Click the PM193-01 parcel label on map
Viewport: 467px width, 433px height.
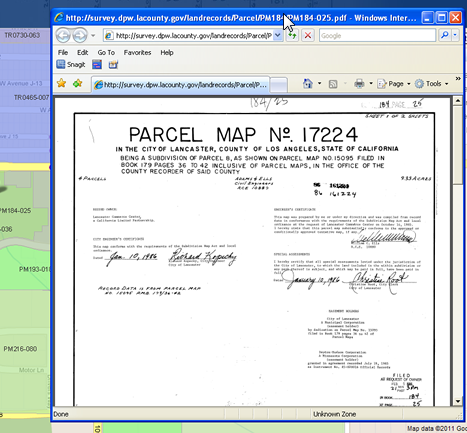tap(34, 269)
